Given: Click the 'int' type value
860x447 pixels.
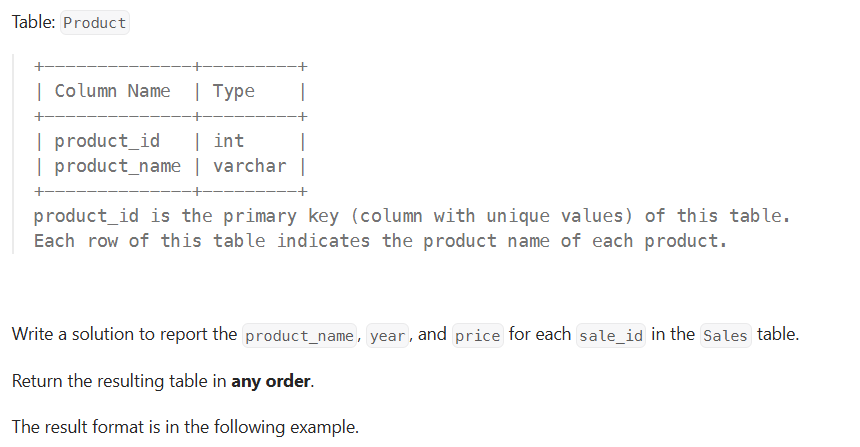Looking at the screenshot, I should click(x=228, y=141).
